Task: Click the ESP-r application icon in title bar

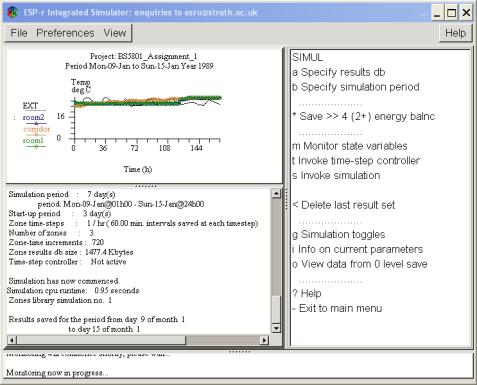Action: [x=13, y=13]
